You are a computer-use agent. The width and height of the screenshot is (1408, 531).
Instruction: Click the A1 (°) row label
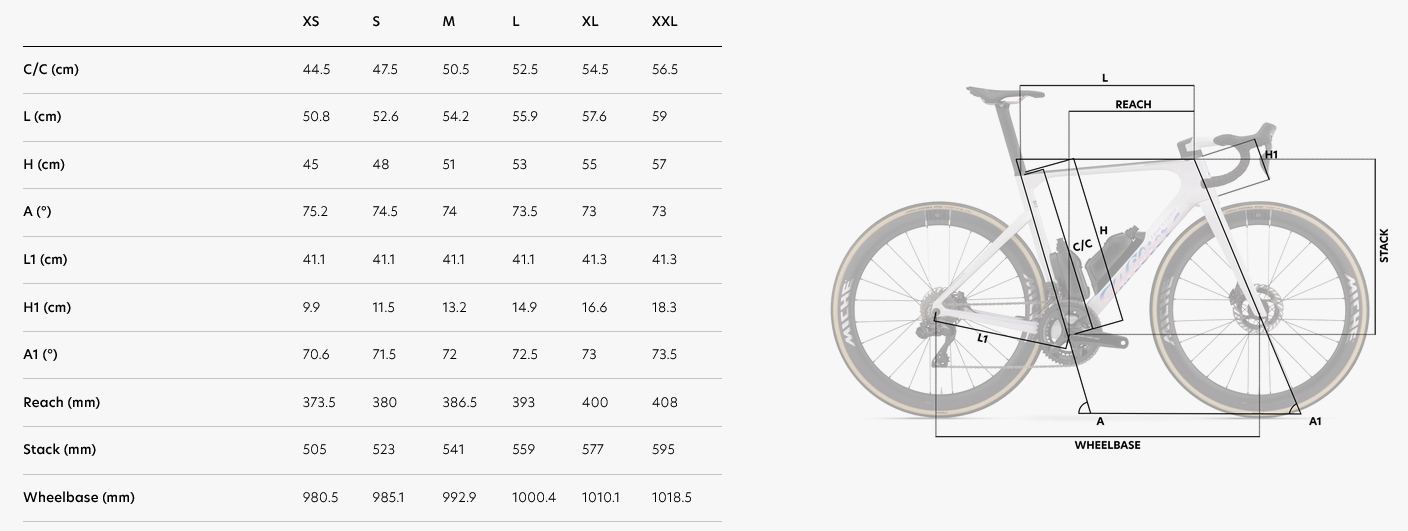[x=44, y=354]
